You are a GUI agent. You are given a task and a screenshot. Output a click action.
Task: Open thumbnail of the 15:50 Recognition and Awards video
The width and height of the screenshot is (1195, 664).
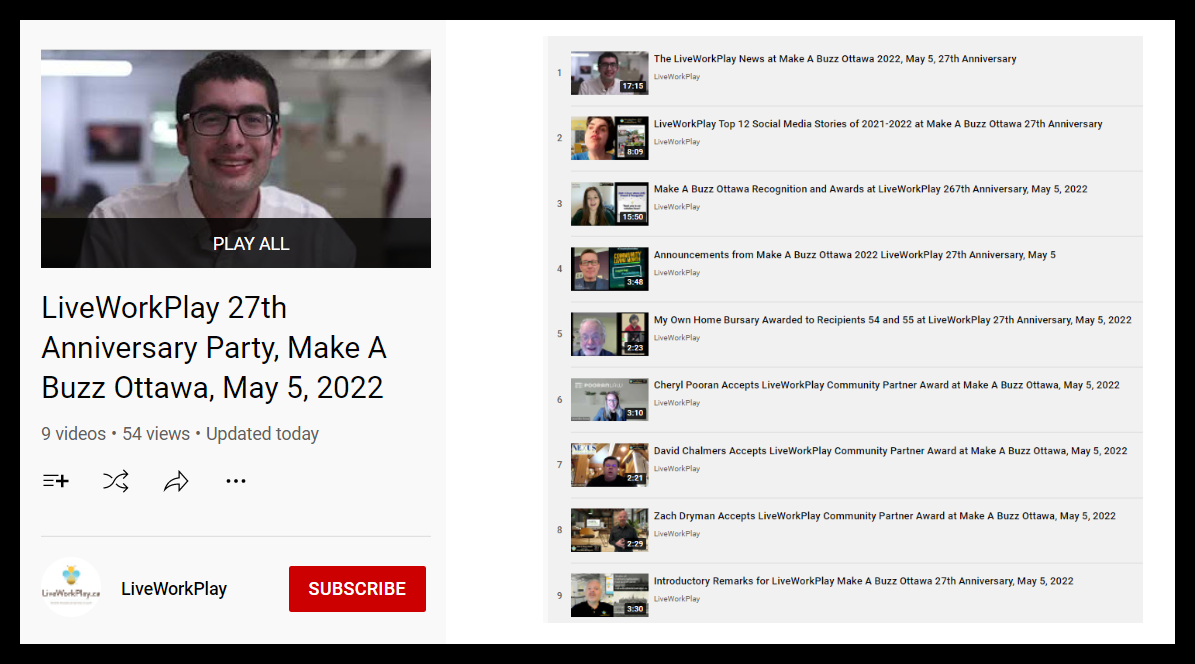click(610, 204)
